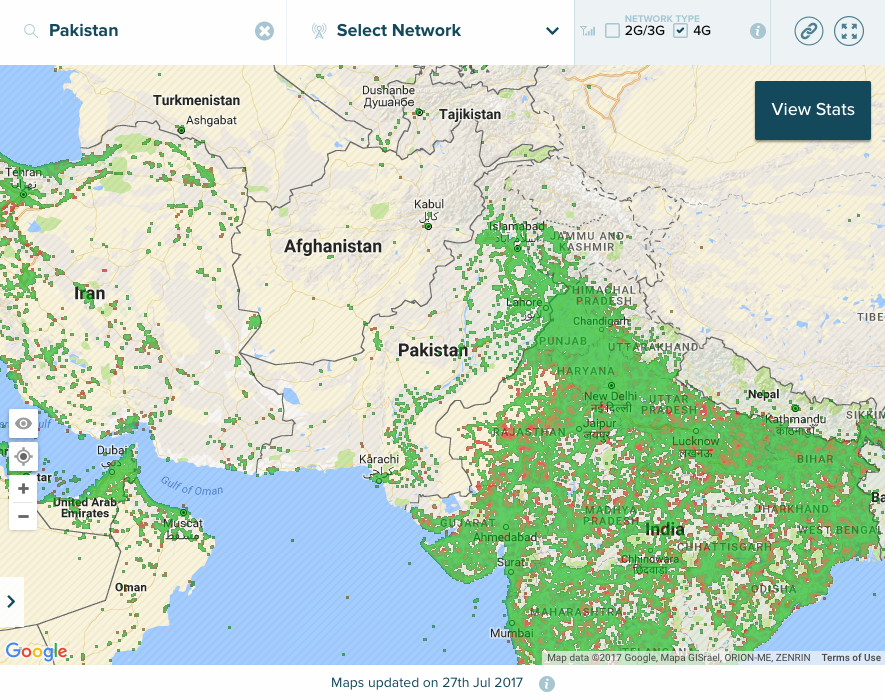Toggle coverage layer visibility eye icon

(24, 424)
